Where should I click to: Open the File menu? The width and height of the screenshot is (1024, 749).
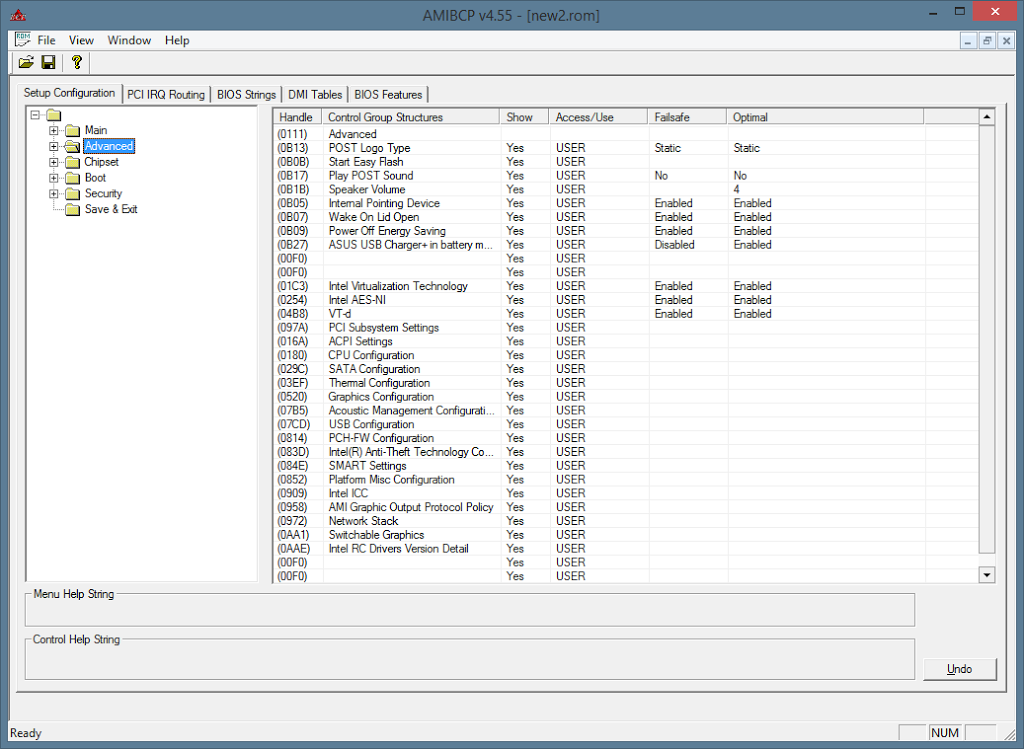point(46,40)
